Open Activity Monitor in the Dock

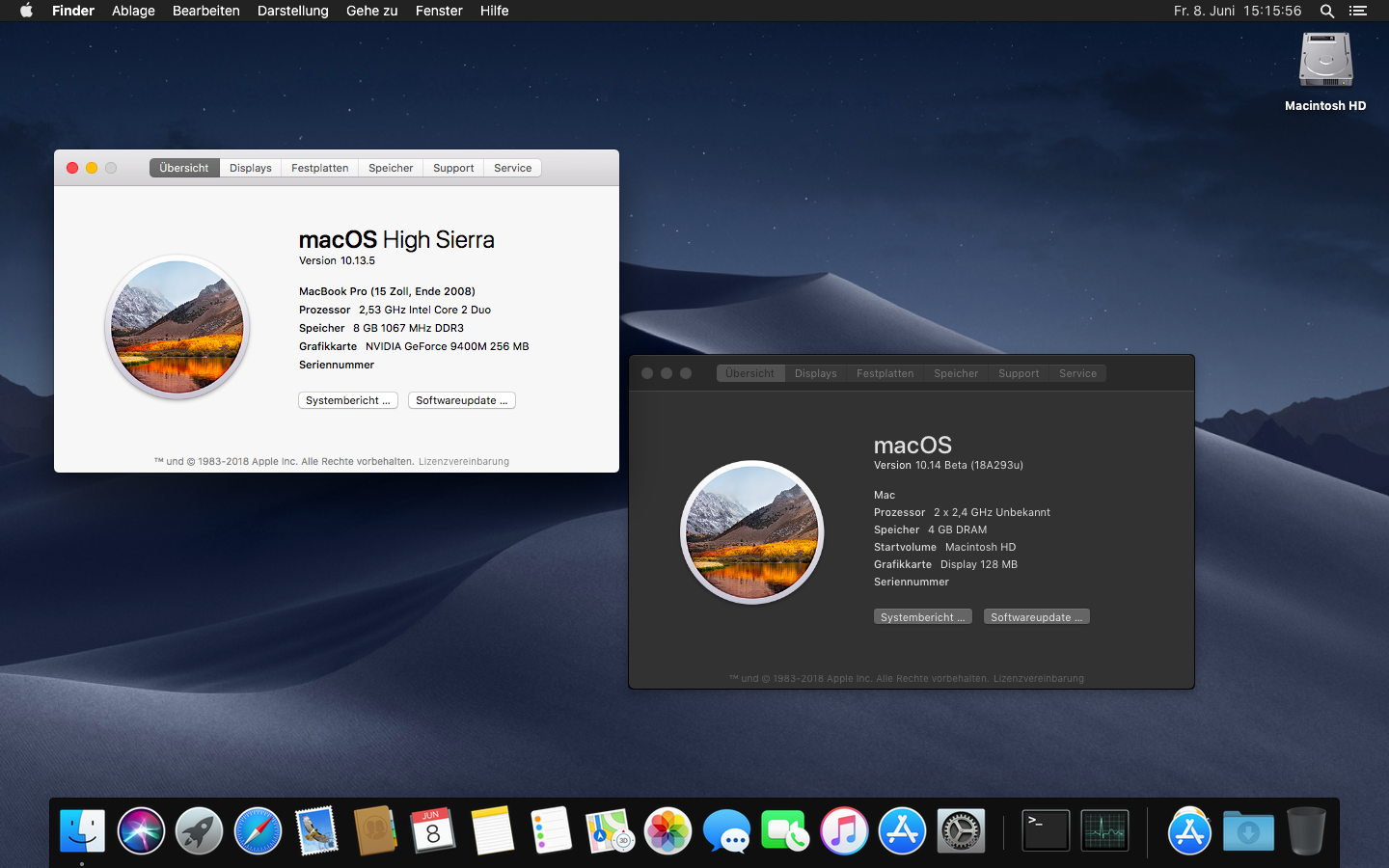click(1104, 830)
